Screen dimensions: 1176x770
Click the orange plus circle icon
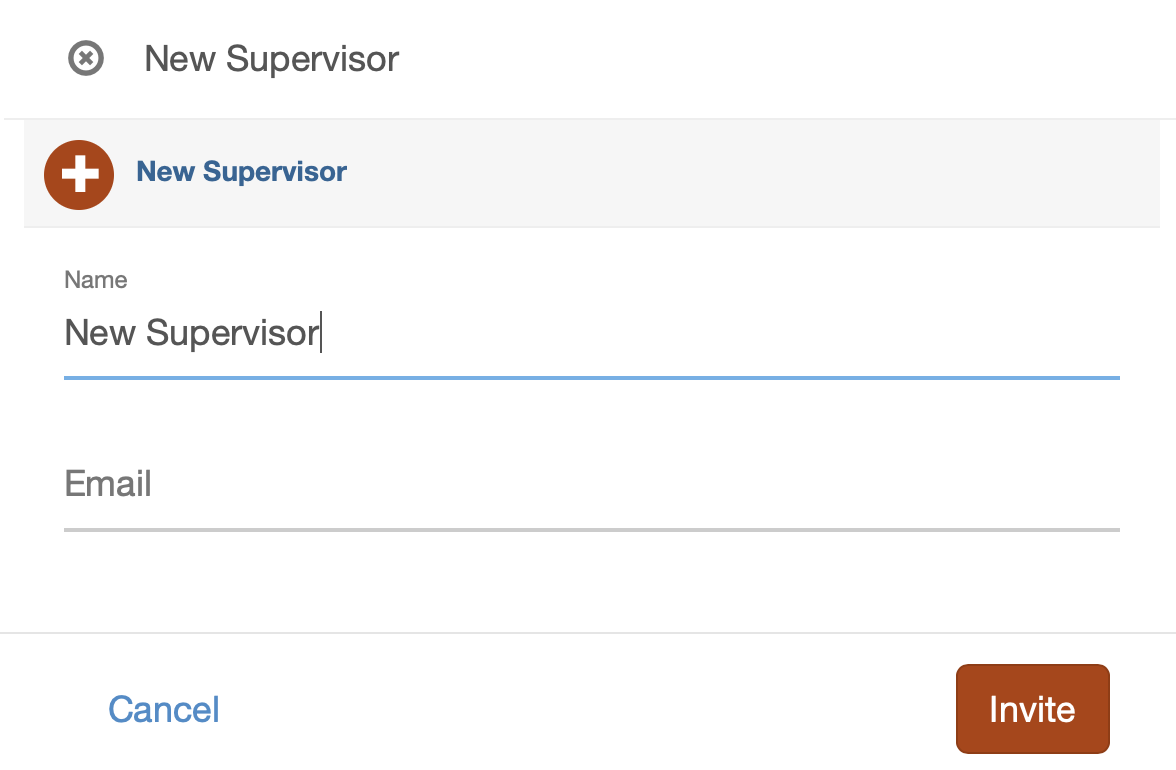(79, 175)
